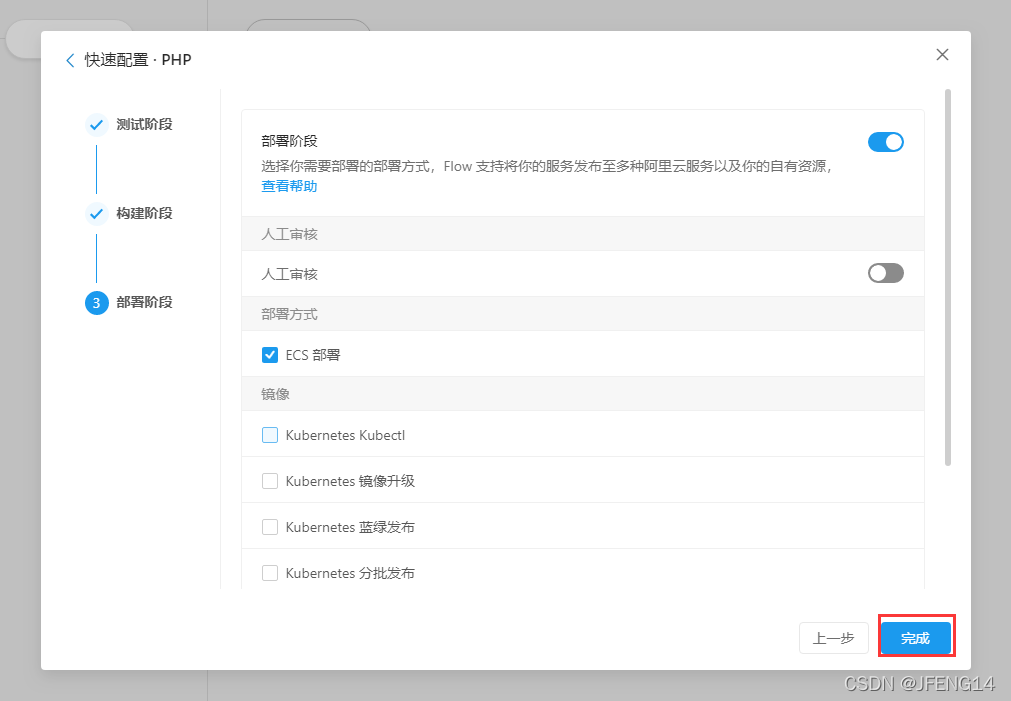This screenshot has height=701, width=1011.
Task: Click the step 3 number circle
Action: coord(97,302)
